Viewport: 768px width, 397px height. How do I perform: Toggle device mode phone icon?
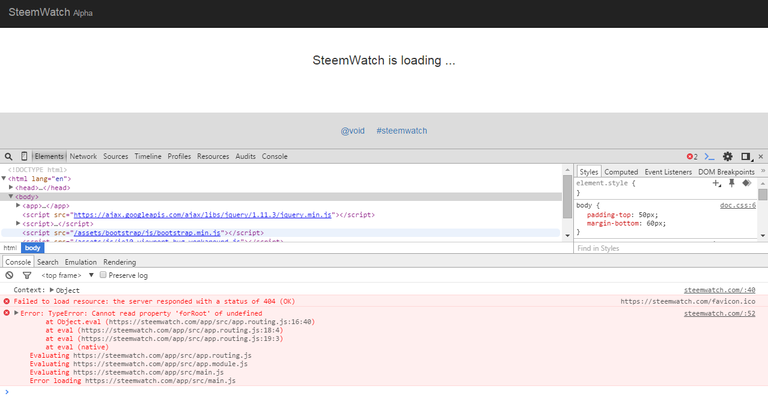pos(24,157)
